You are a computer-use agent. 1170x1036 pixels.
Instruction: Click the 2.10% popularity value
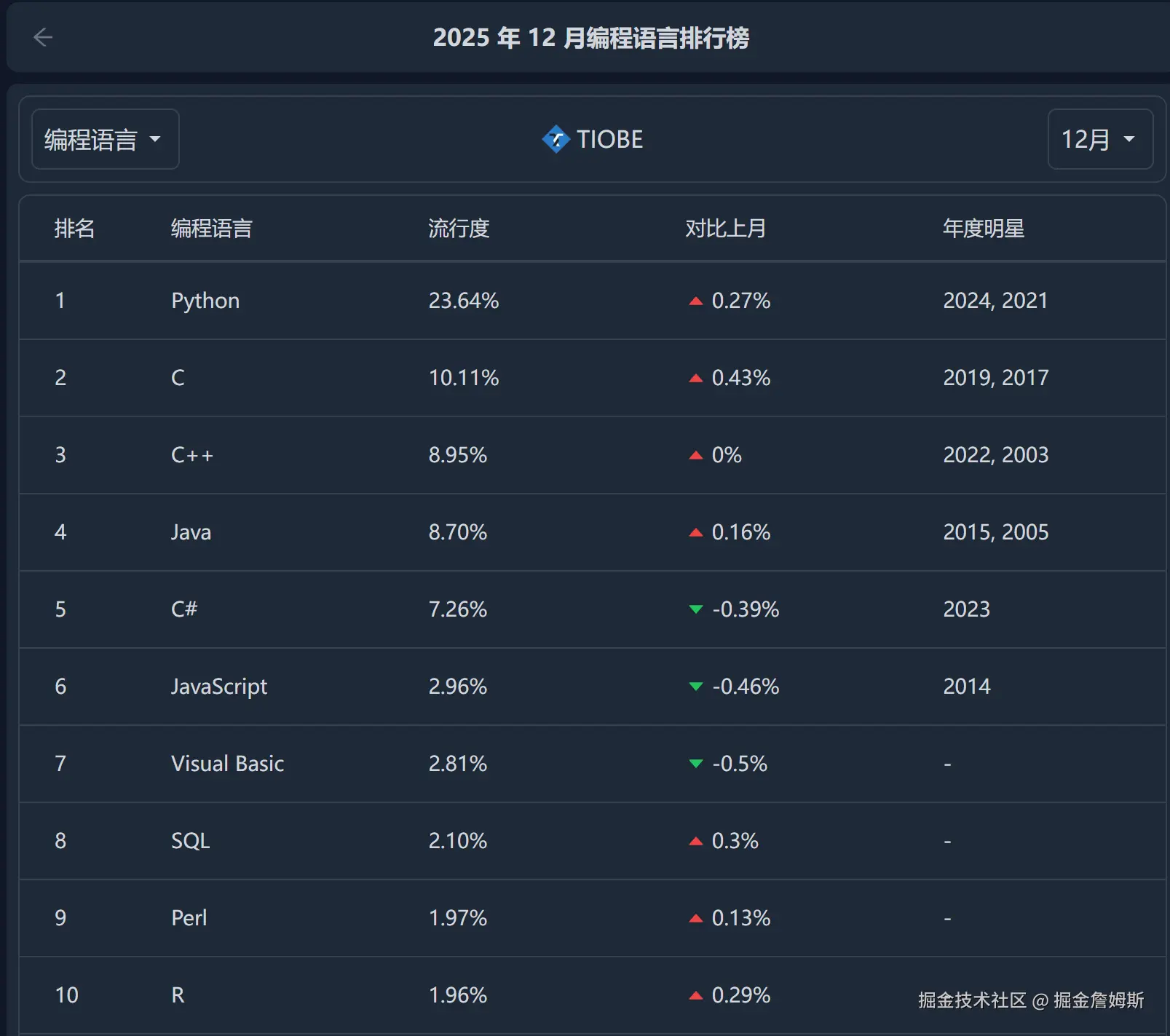[457, 841]
